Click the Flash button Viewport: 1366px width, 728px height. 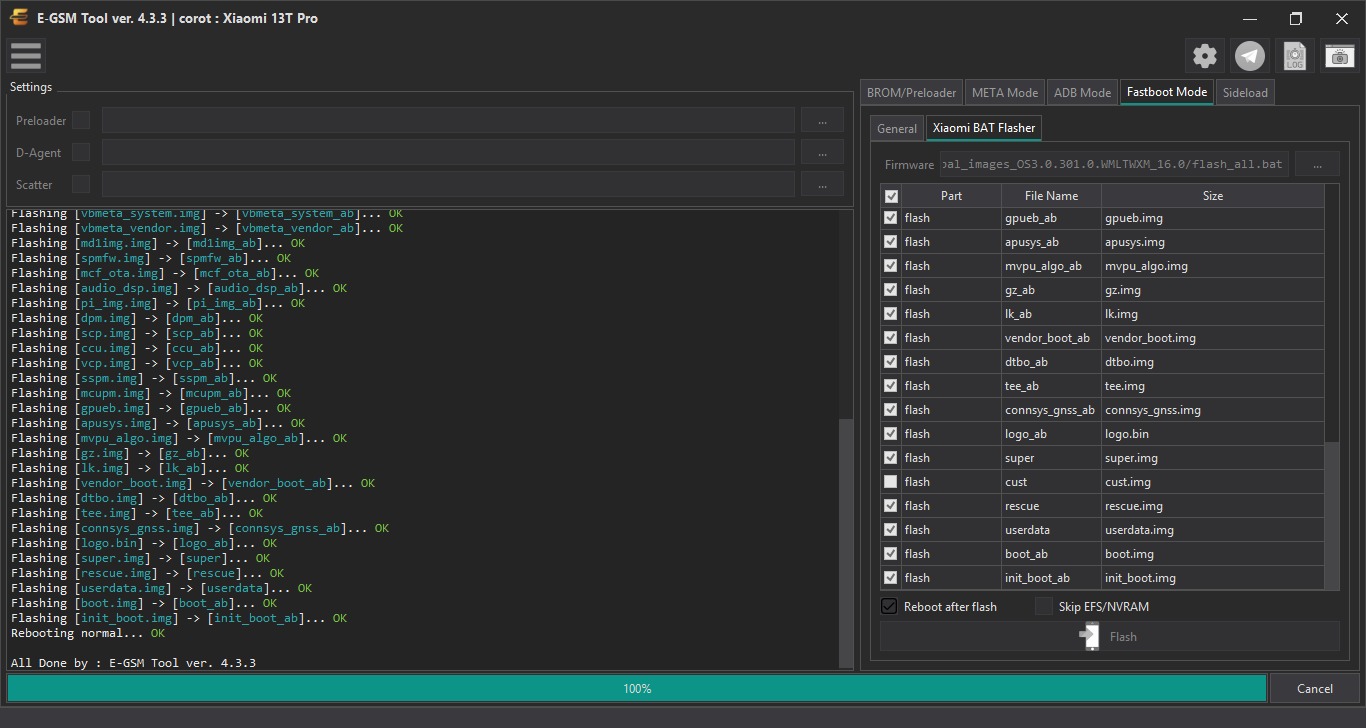(x=1110, y=637)
